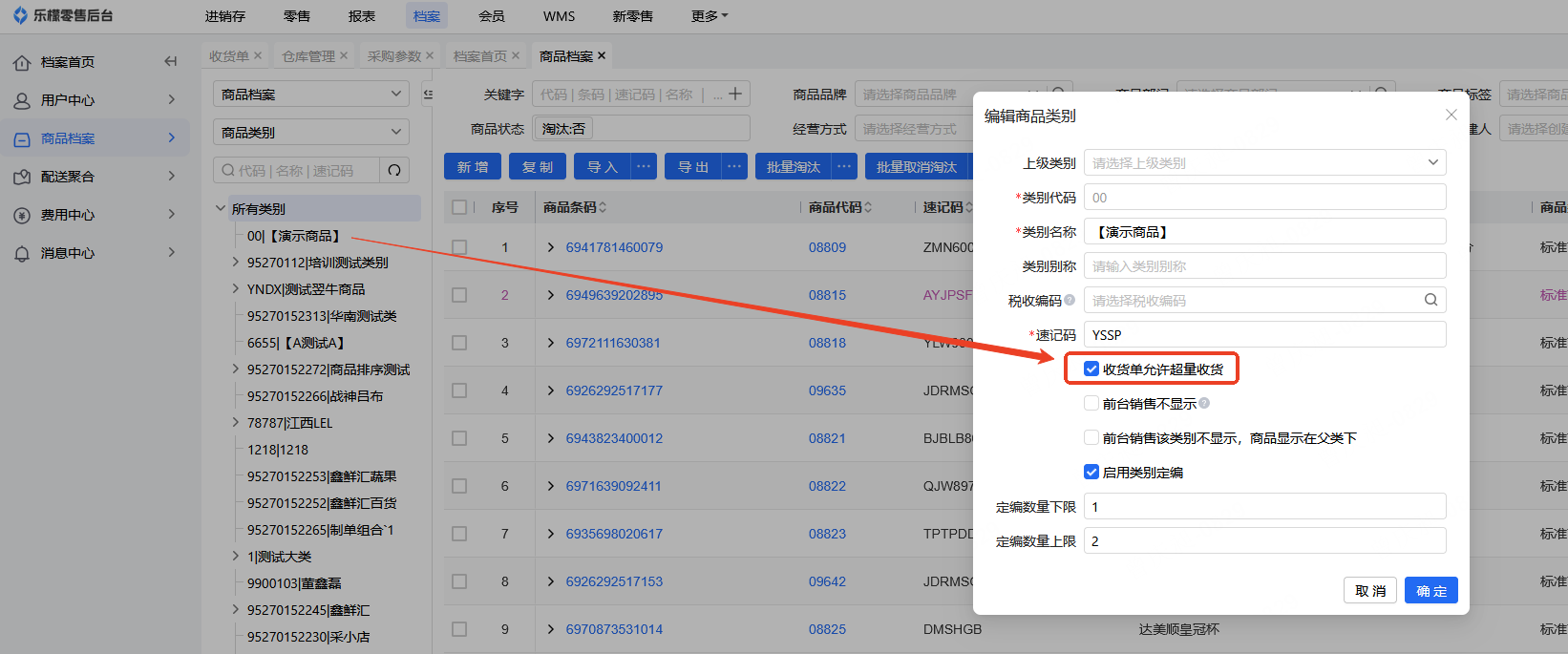Close the 编辑商品类别 dialog
1568x654 pixels.
point(1451,115)
